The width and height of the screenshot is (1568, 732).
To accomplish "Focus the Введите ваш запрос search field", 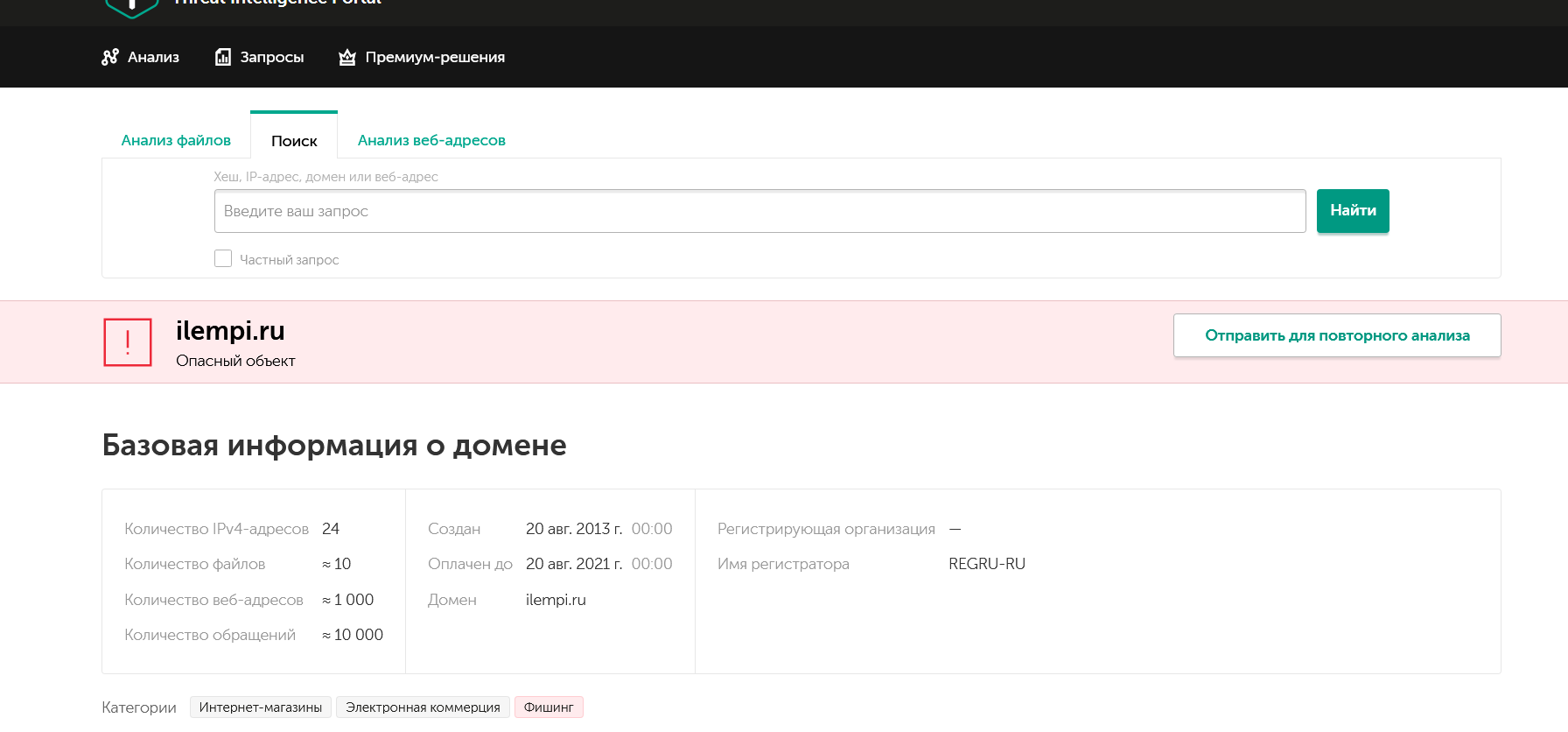I will [x=759, y=211].
